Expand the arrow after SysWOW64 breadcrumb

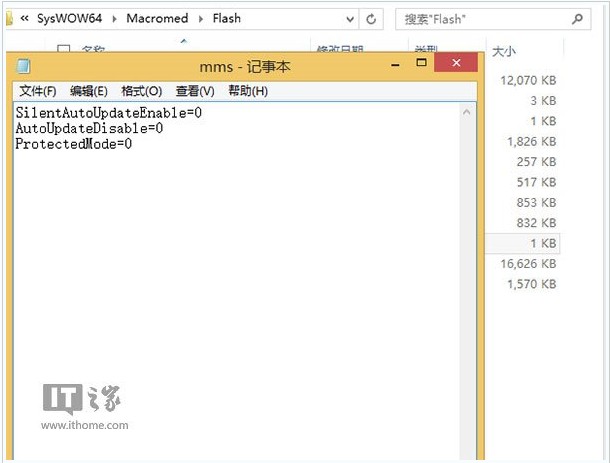click(114, 19)
